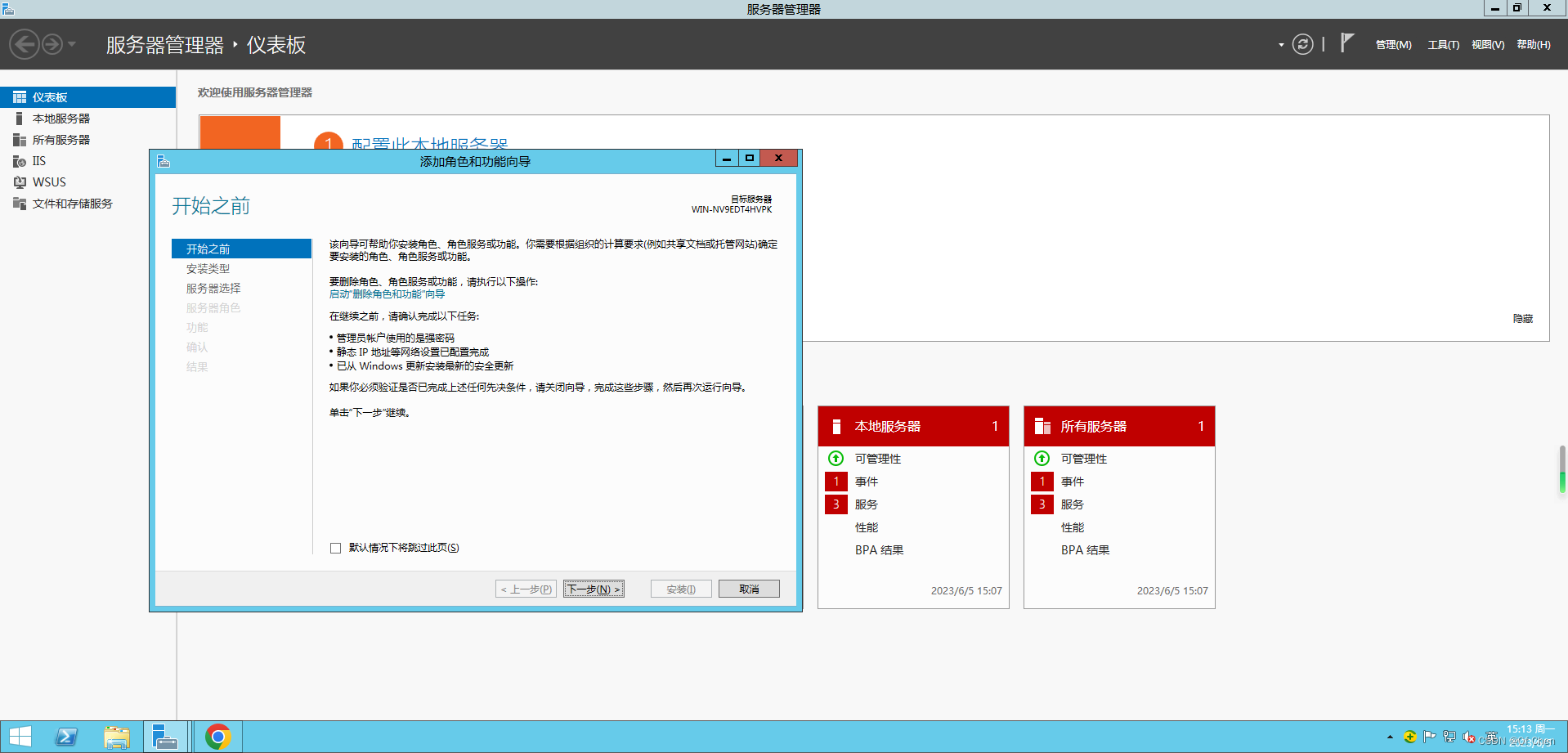Select 仪表板 in the left sidebar
1568x753 pixels.
(x=87, y=97)
